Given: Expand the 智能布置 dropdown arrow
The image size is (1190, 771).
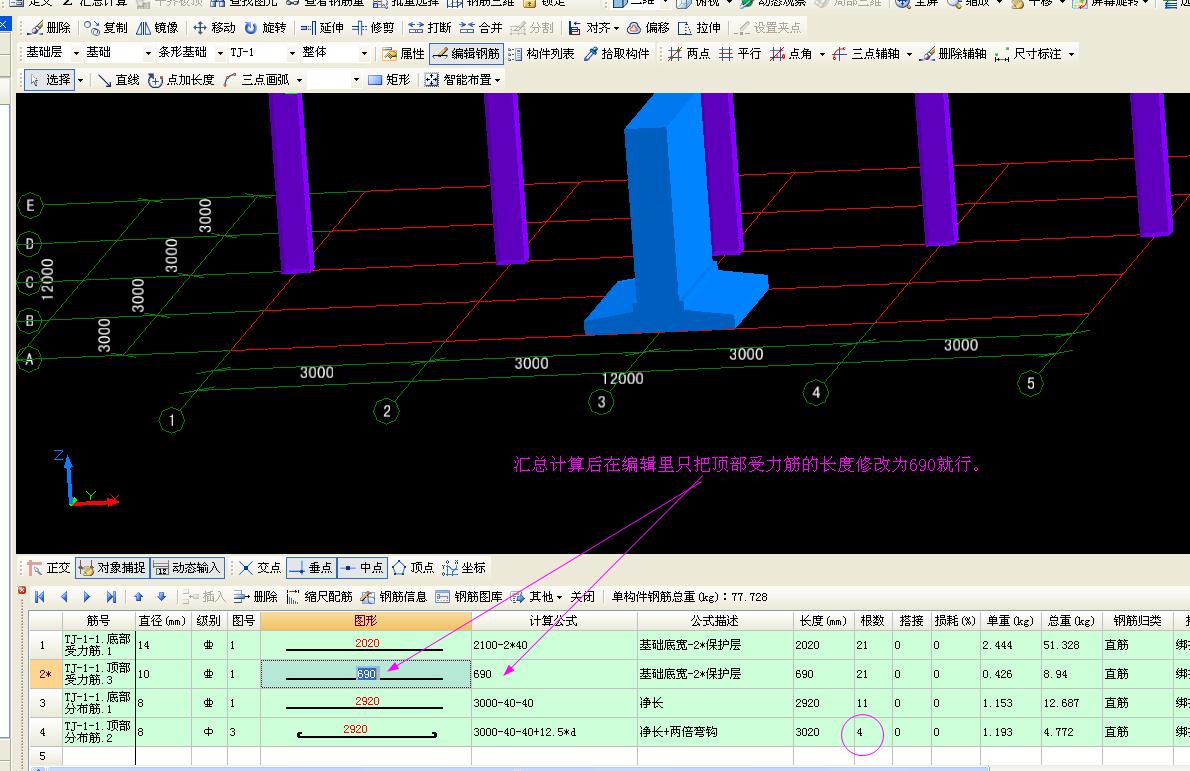Looking at the screenshot, I should (x=497, y=80).
